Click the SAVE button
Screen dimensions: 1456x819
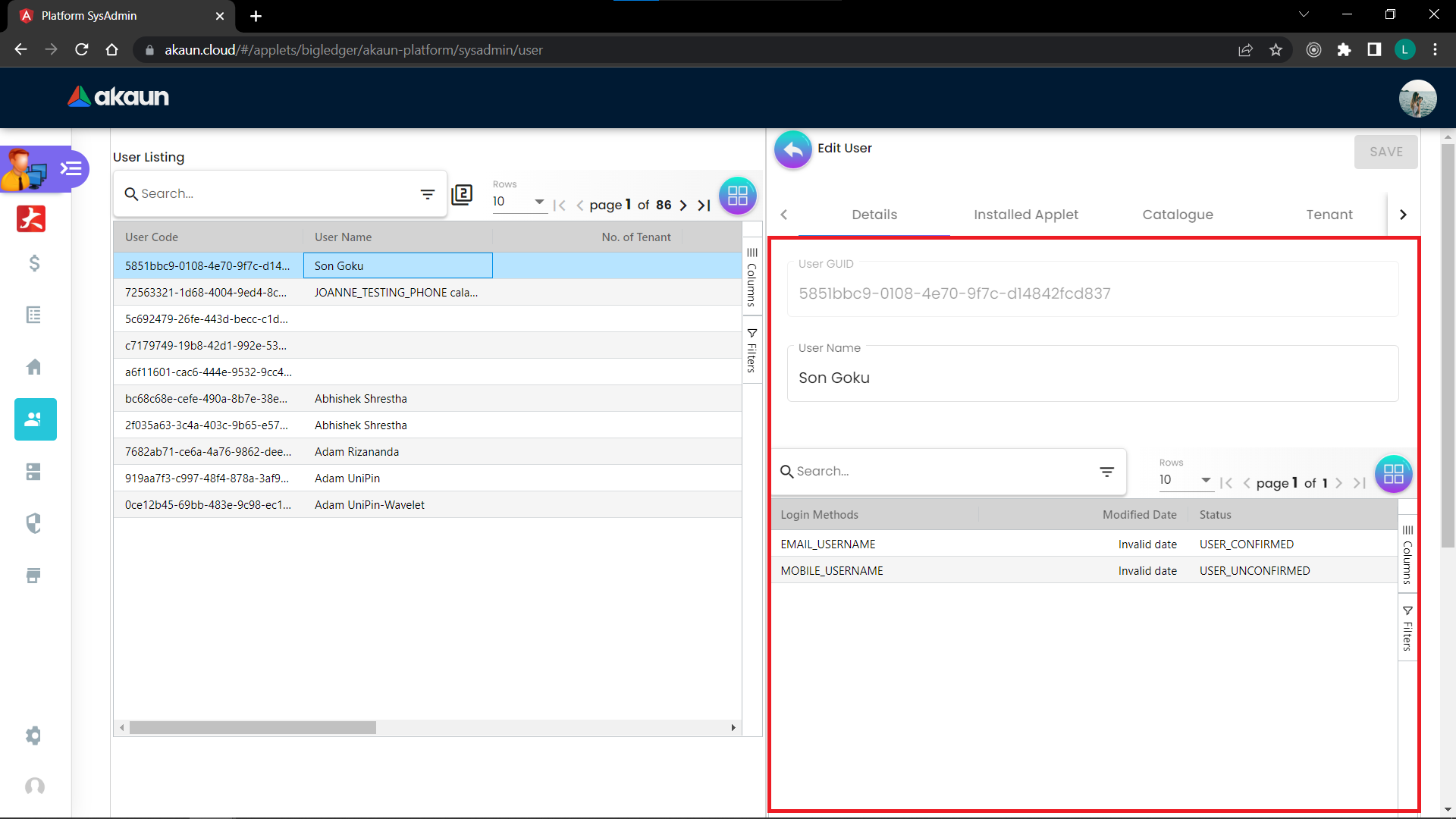click(x=1385, y=152)
